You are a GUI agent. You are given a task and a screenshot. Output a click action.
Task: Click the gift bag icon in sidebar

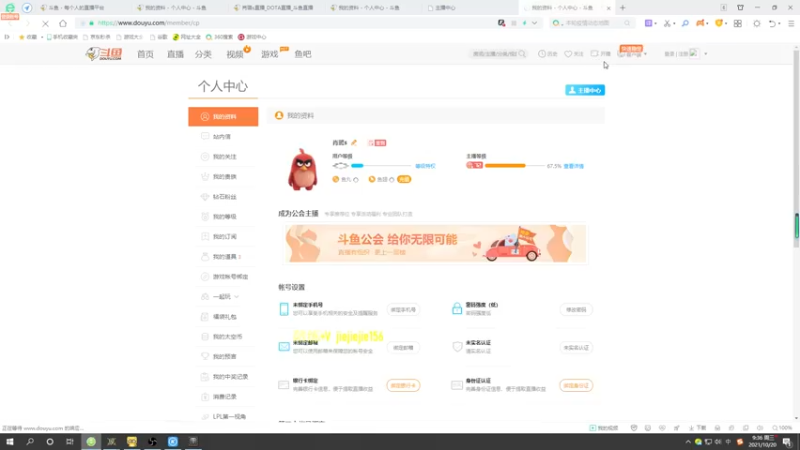pos(205,316)
